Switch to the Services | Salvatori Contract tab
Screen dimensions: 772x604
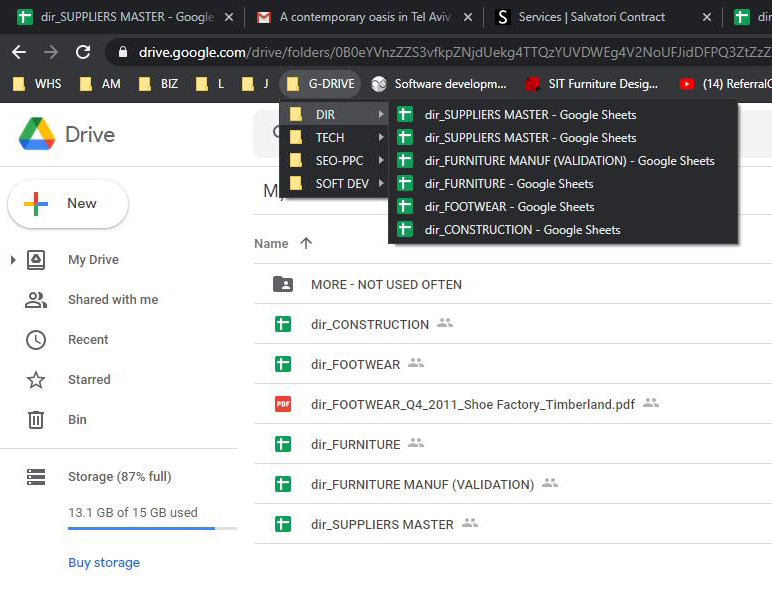591,17
